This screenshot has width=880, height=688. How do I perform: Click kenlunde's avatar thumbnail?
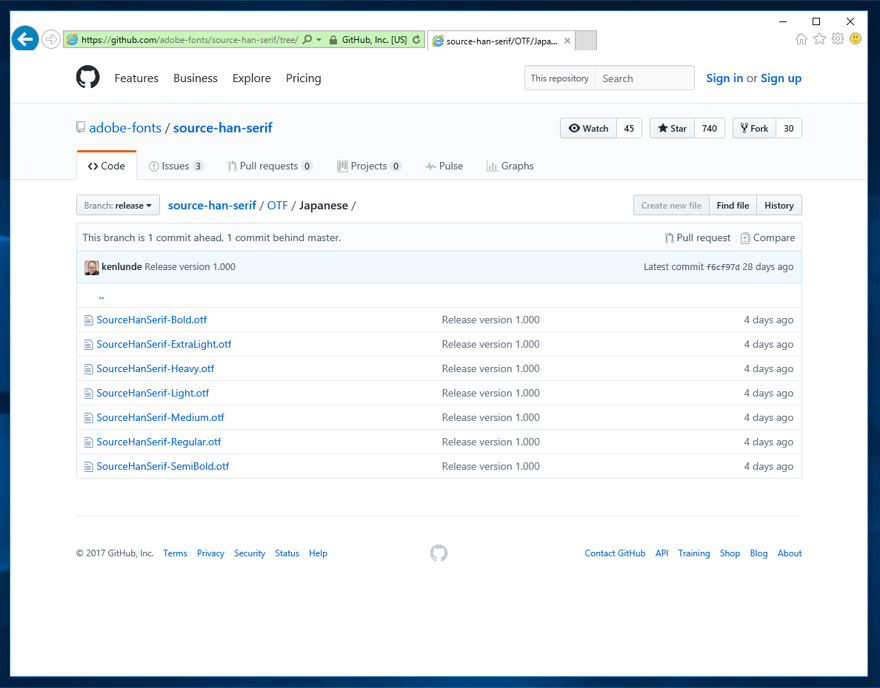[91, 267]
